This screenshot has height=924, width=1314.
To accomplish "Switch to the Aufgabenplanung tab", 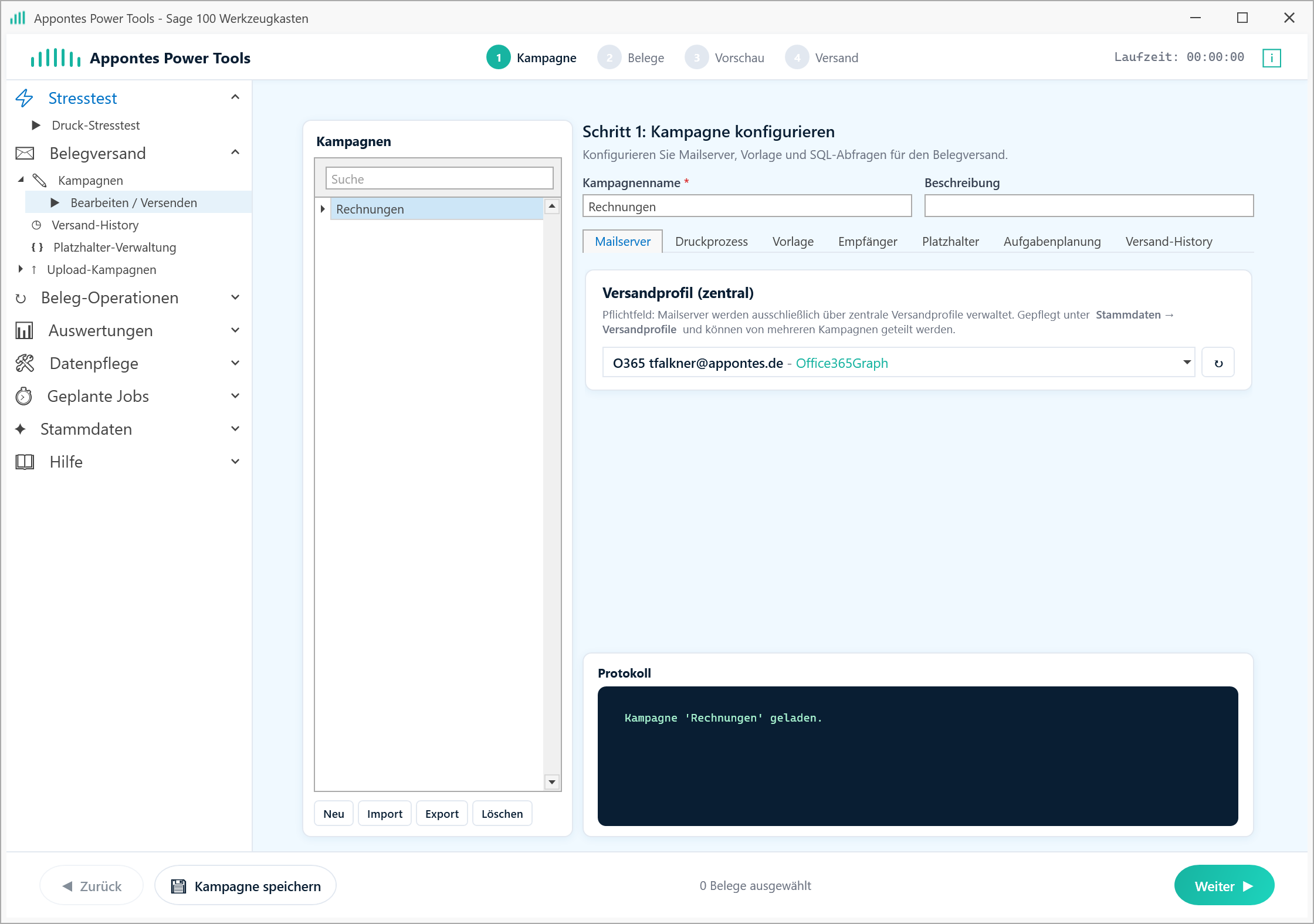I will tap(1052, 241).
